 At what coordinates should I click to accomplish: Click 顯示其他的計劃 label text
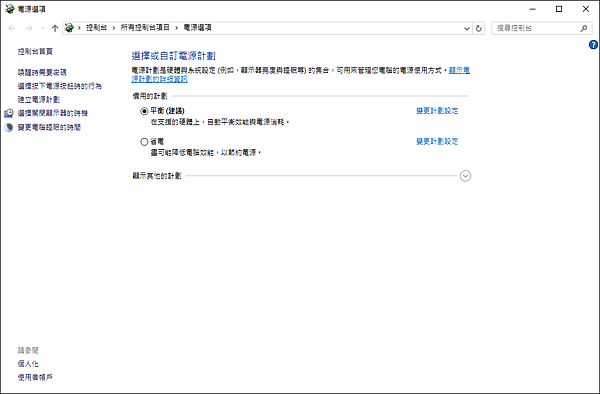coord(157,176)
